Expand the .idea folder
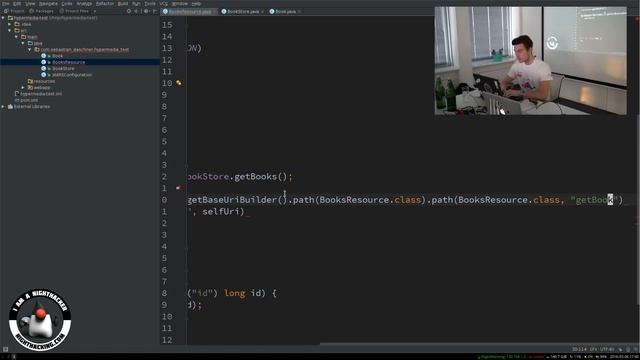The height and width of the screenshot is (360, 640). click(10, 24)
